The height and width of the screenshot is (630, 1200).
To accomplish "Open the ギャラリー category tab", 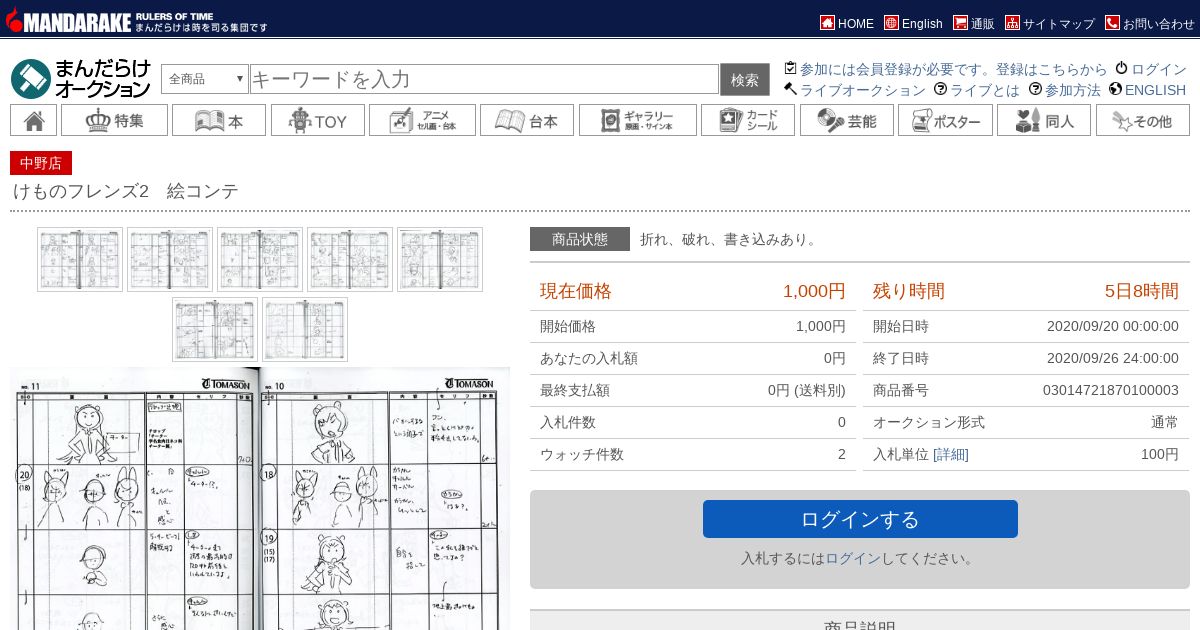I will pyautogui.click(x=638, y=120).
